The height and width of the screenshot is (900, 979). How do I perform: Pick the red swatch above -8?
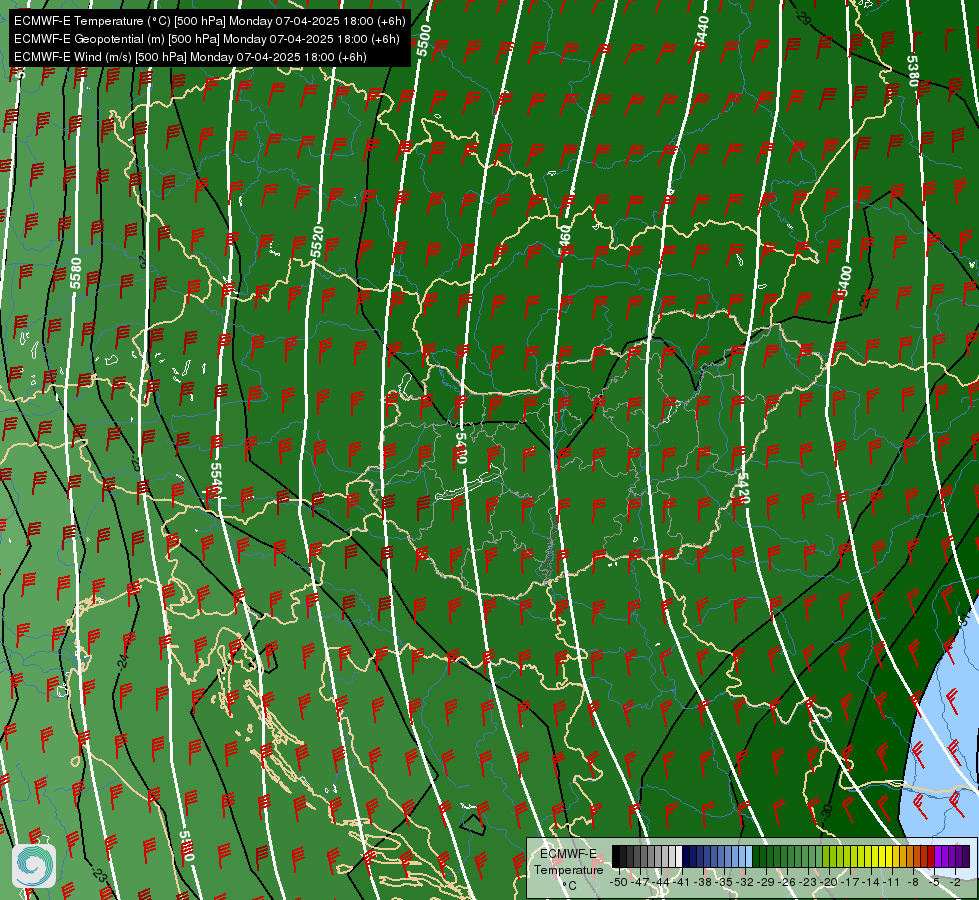pos(931,857)
